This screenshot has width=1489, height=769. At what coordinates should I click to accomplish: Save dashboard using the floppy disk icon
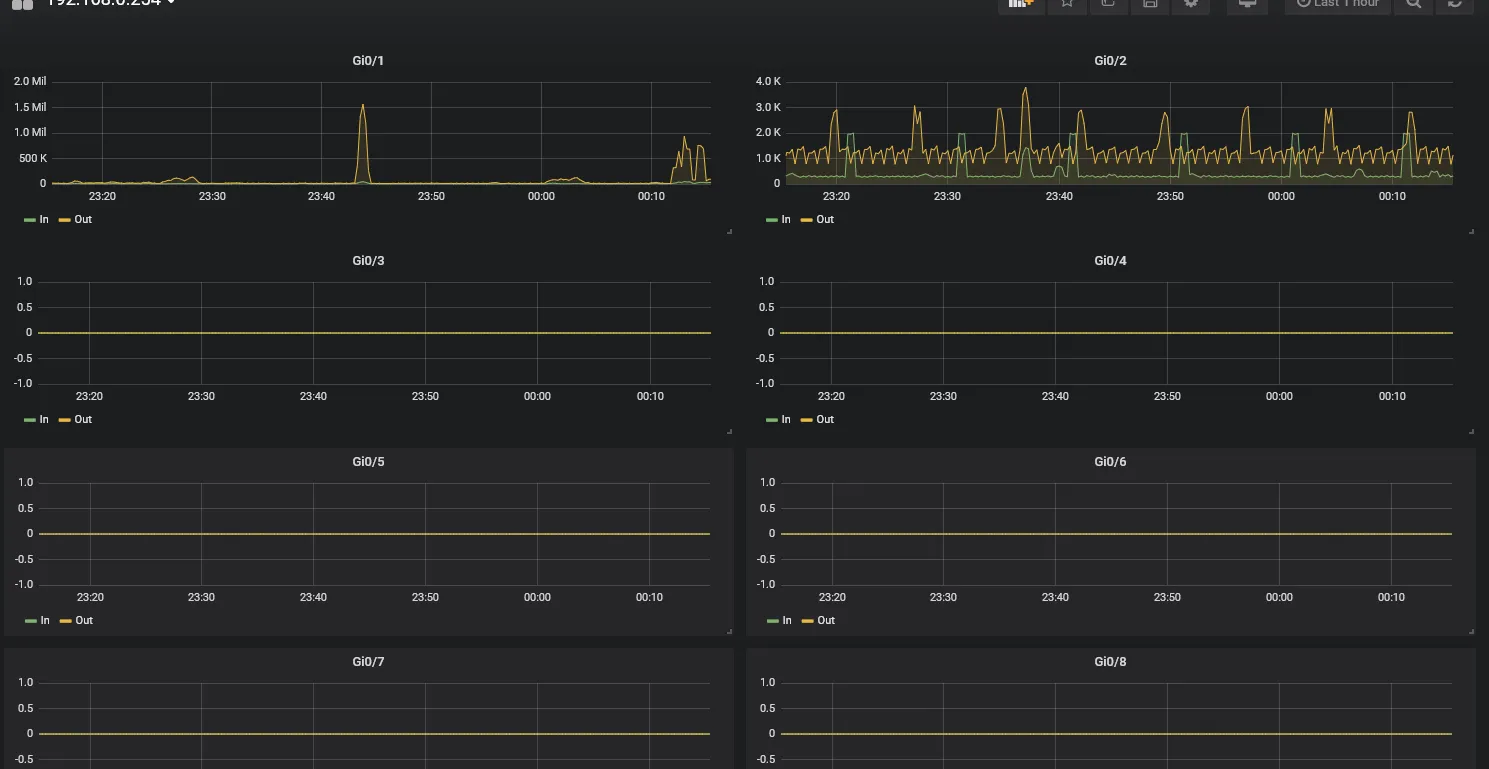(1150, 4)
